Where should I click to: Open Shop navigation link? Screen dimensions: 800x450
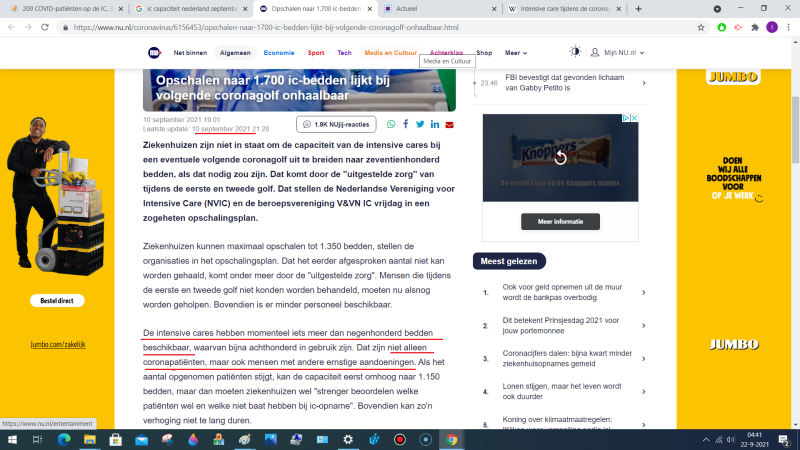coord(484,53)
